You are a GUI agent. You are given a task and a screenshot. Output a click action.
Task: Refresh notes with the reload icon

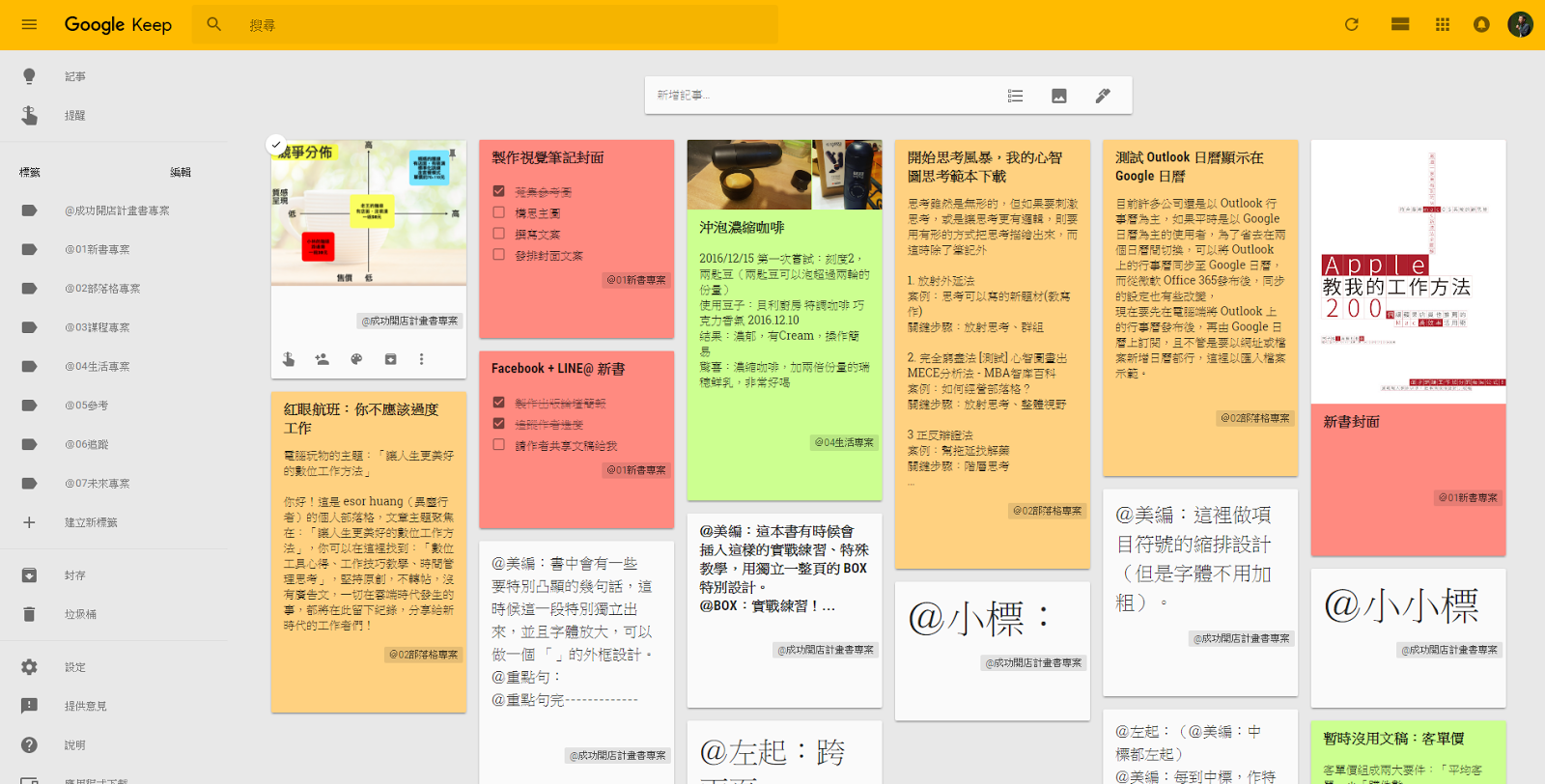pos(1352,25)
